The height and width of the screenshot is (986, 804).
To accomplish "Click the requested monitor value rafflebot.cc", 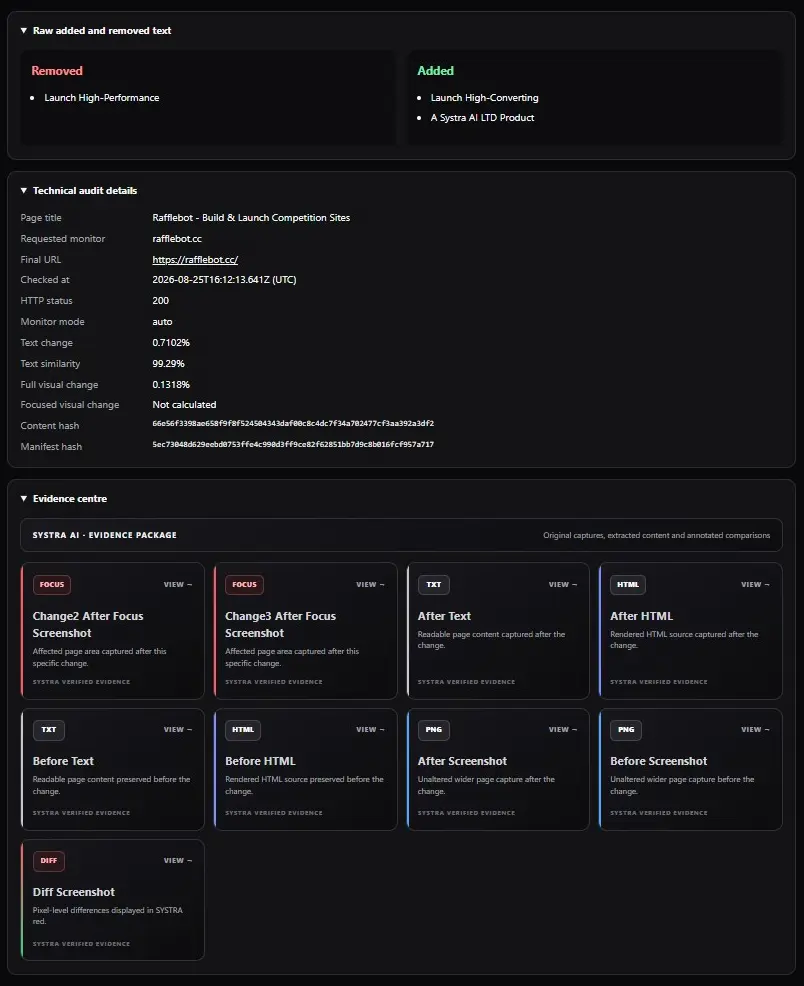I will click(x=177, y=239).
